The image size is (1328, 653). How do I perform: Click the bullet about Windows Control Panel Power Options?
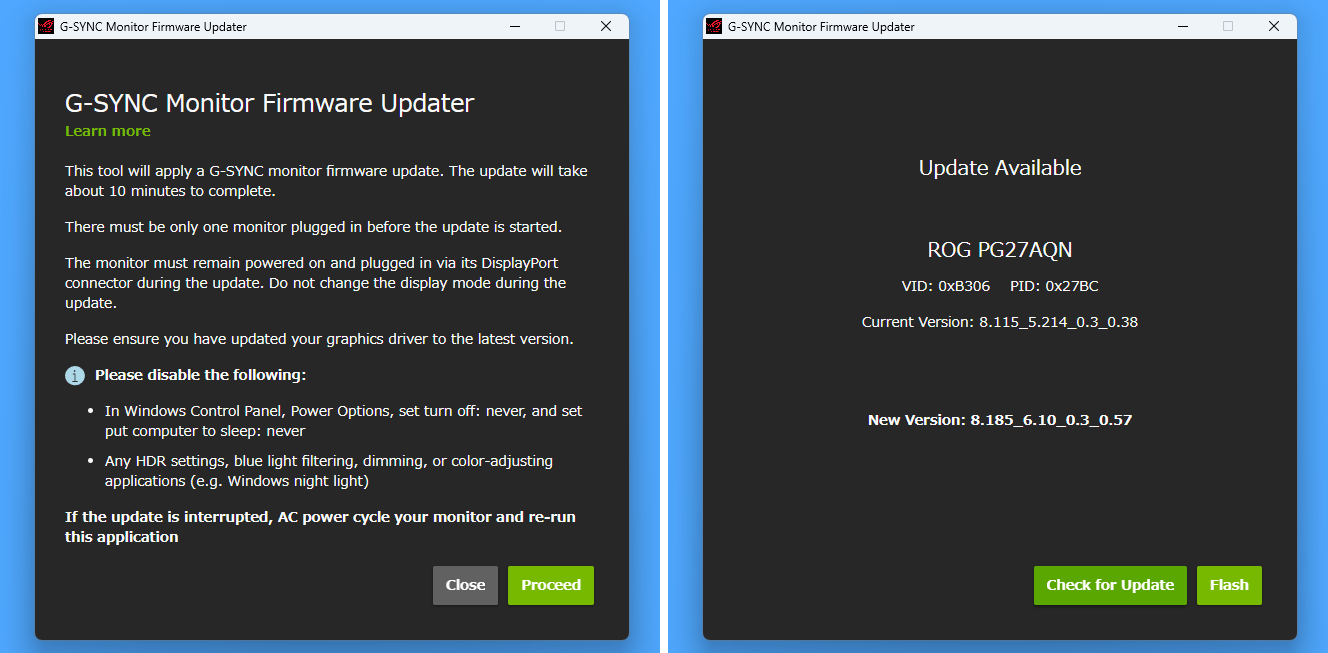[344, 421]
